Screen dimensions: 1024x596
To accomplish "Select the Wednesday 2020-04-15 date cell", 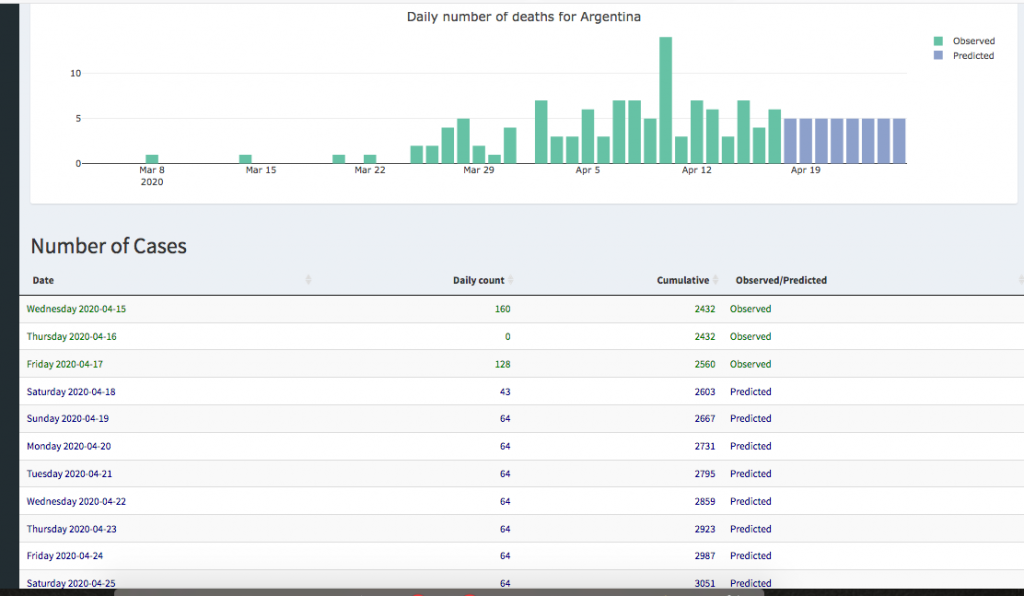I will 76,309.
